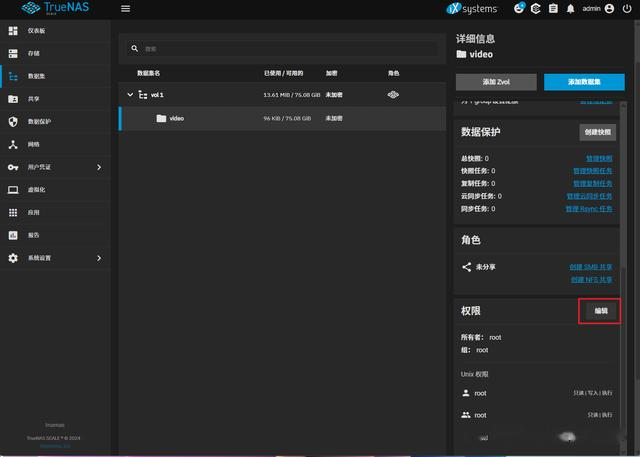Expand the 用户凭证 submenu chevron
Screen dimensions: 640x457
click(99, 167)
